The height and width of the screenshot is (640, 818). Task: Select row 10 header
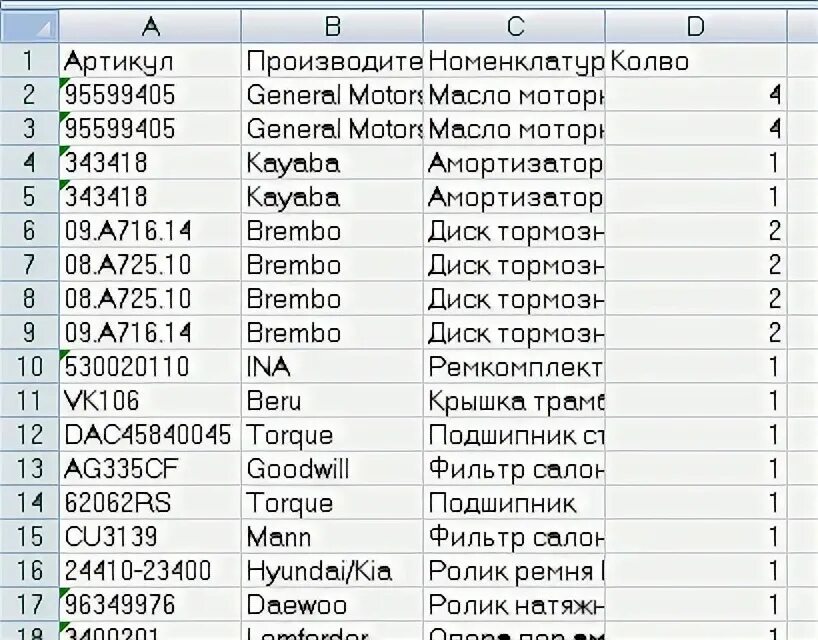tap(29, 366)
